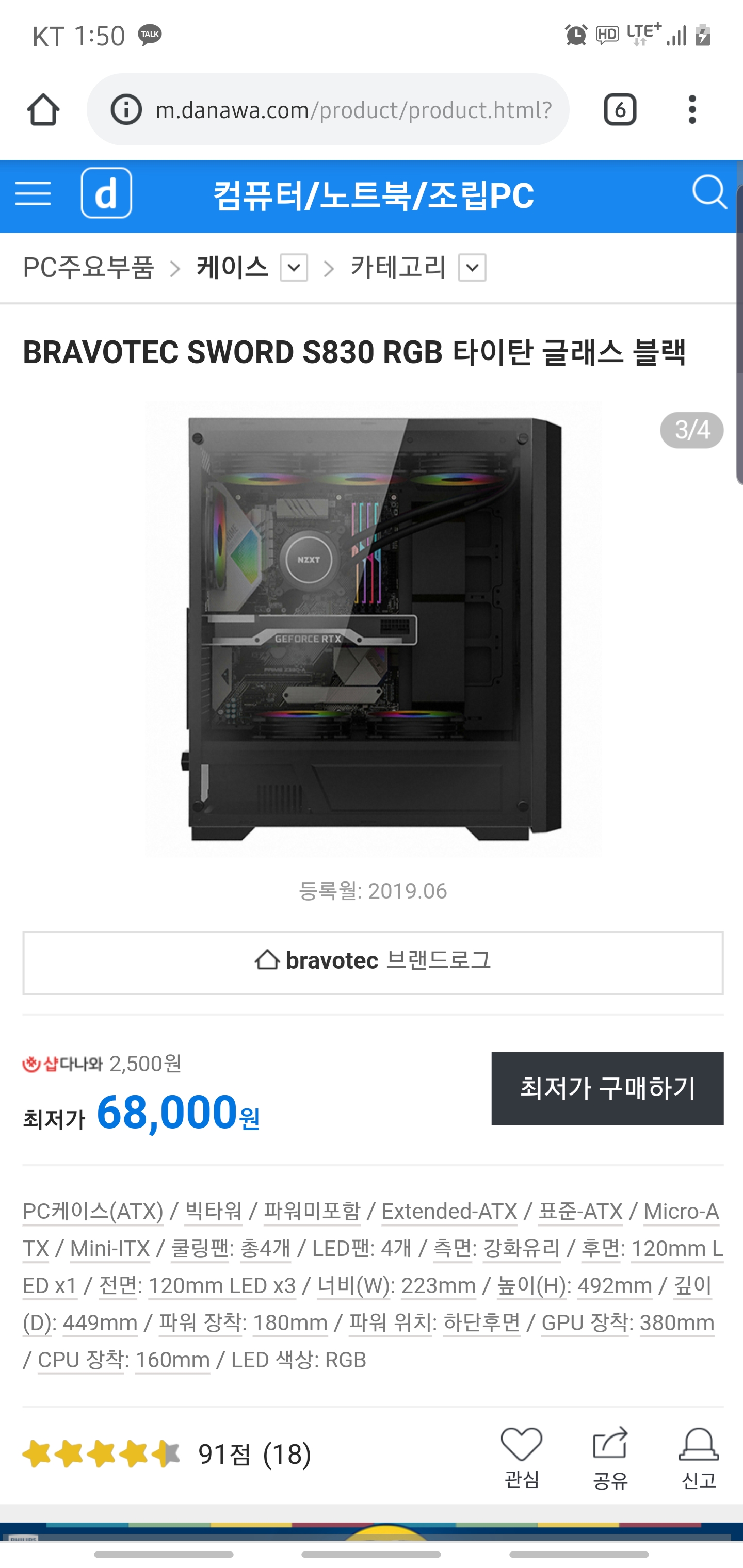
Task: Expand the 케이스 breadcrumb dropdown
Action: click(294, 268)
